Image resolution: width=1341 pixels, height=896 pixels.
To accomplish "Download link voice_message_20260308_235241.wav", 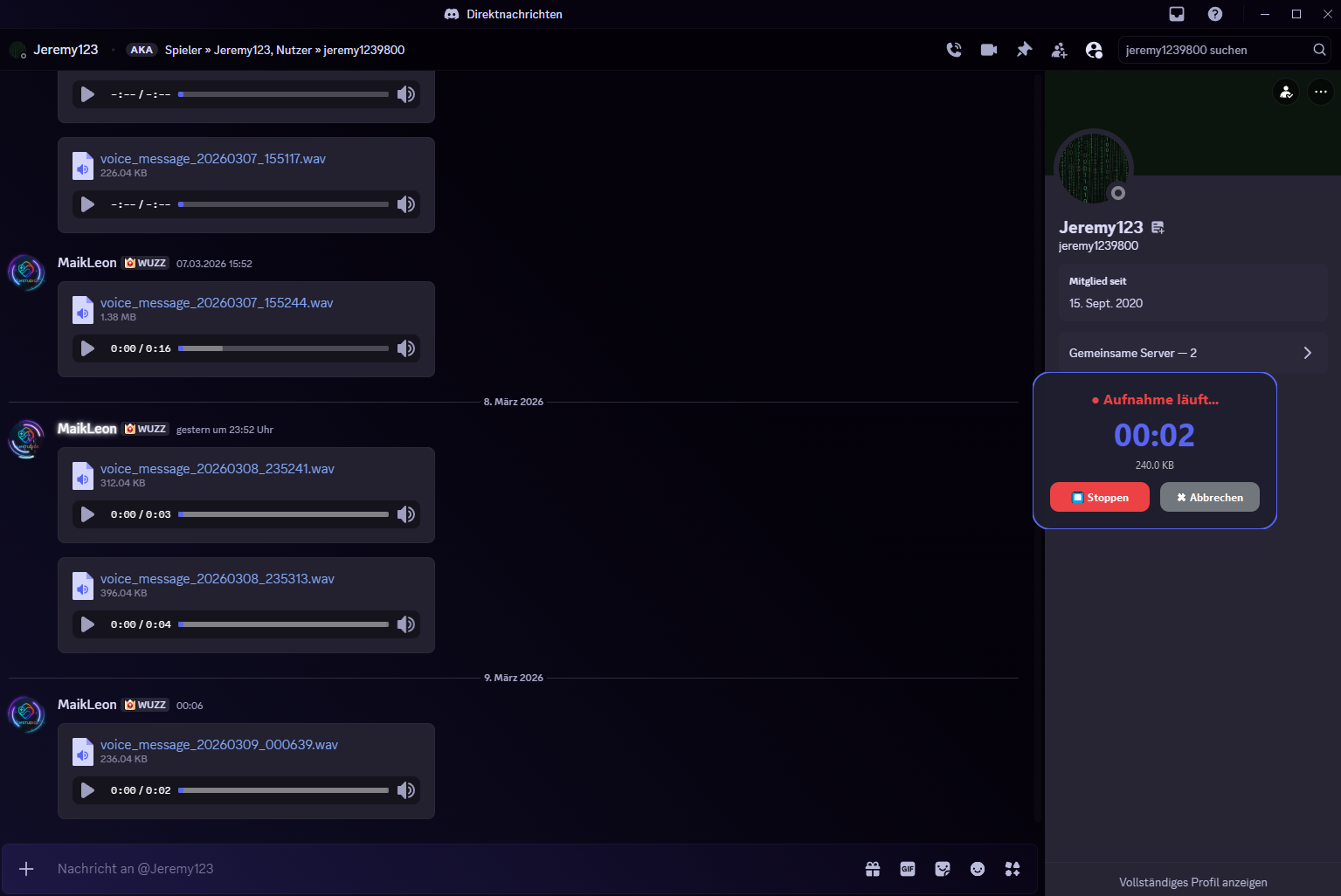I will [x=218, y=469].
